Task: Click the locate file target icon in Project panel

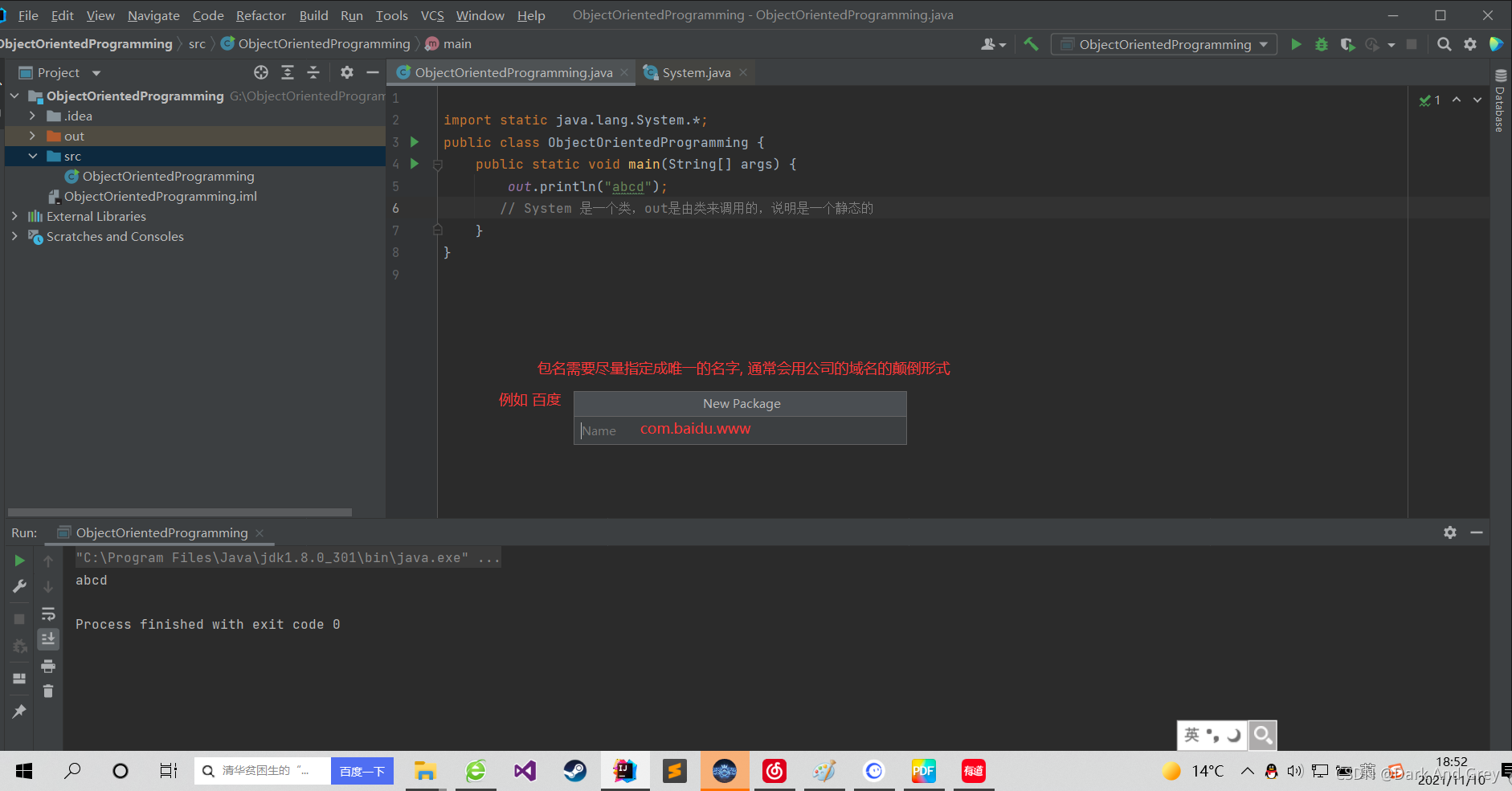Action: pos(261,72)
